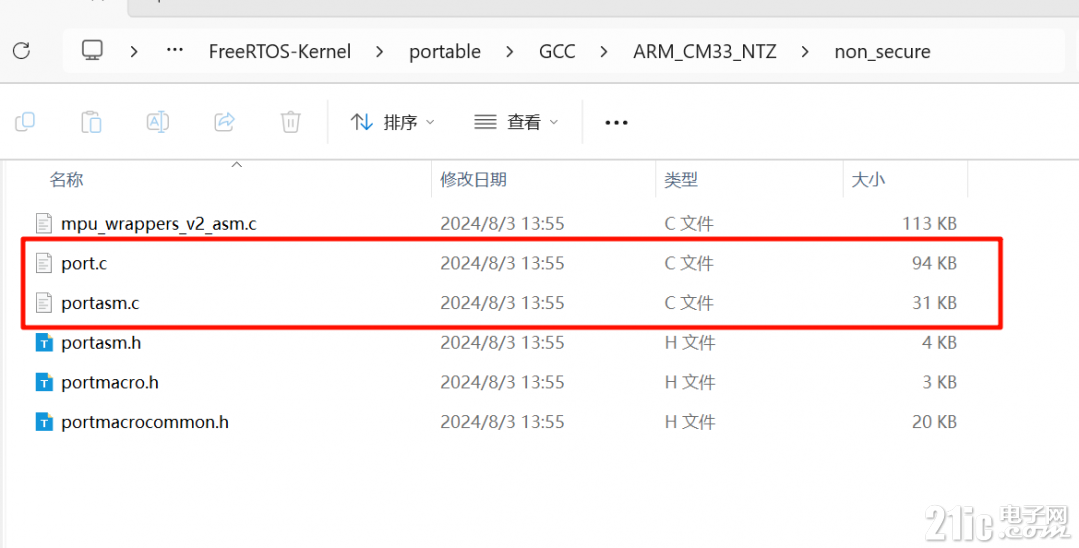Expand the chevron after FreeRTOS-Kernel
Viewport: 1079px width, 548px height.
click(x=379, y=52)
